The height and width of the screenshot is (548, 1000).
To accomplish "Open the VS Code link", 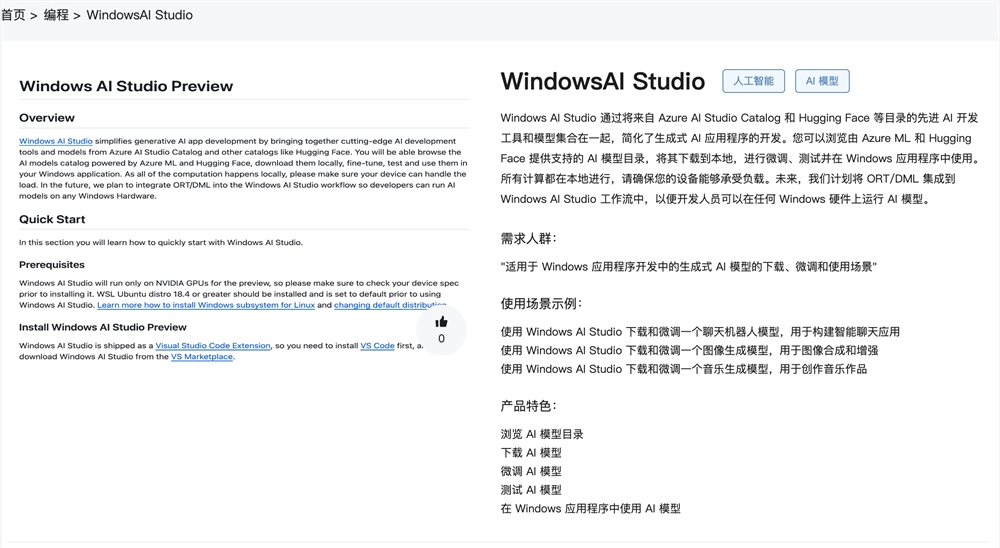I will click(x=378, y=346).
